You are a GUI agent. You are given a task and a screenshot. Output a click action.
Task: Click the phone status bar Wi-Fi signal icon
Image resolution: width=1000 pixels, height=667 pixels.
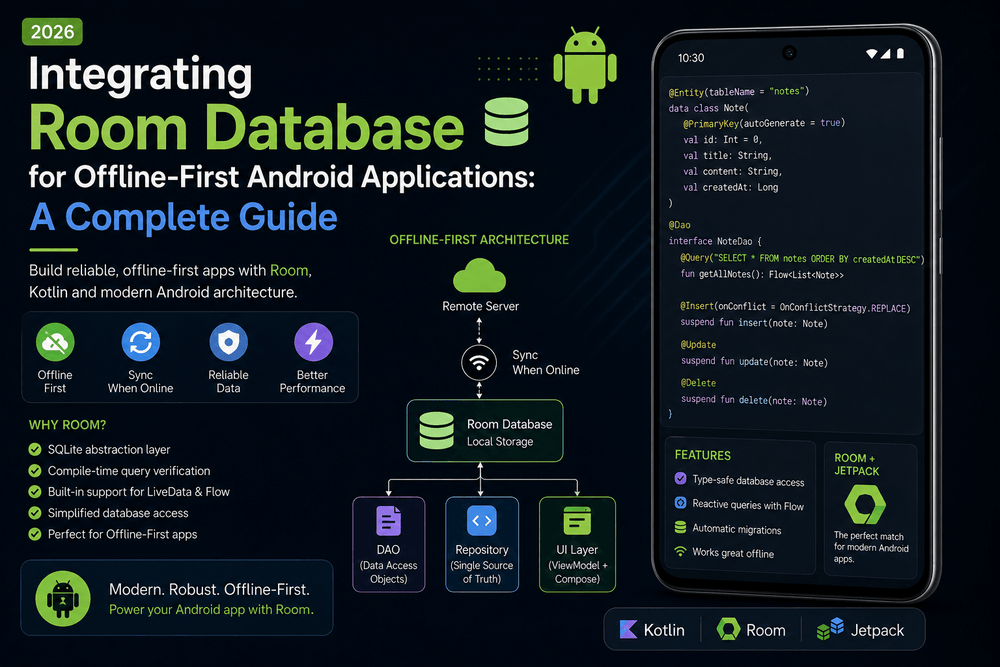871,54
